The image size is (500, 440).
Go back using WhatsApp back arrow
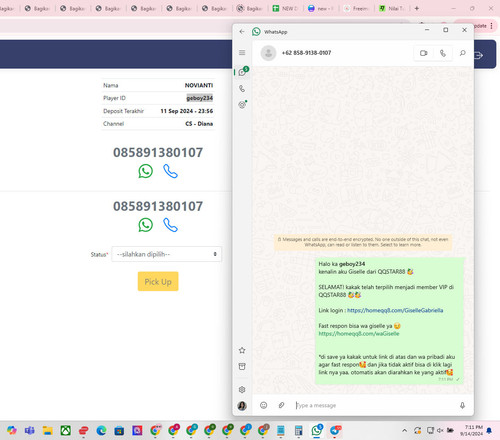click(242, 32)
